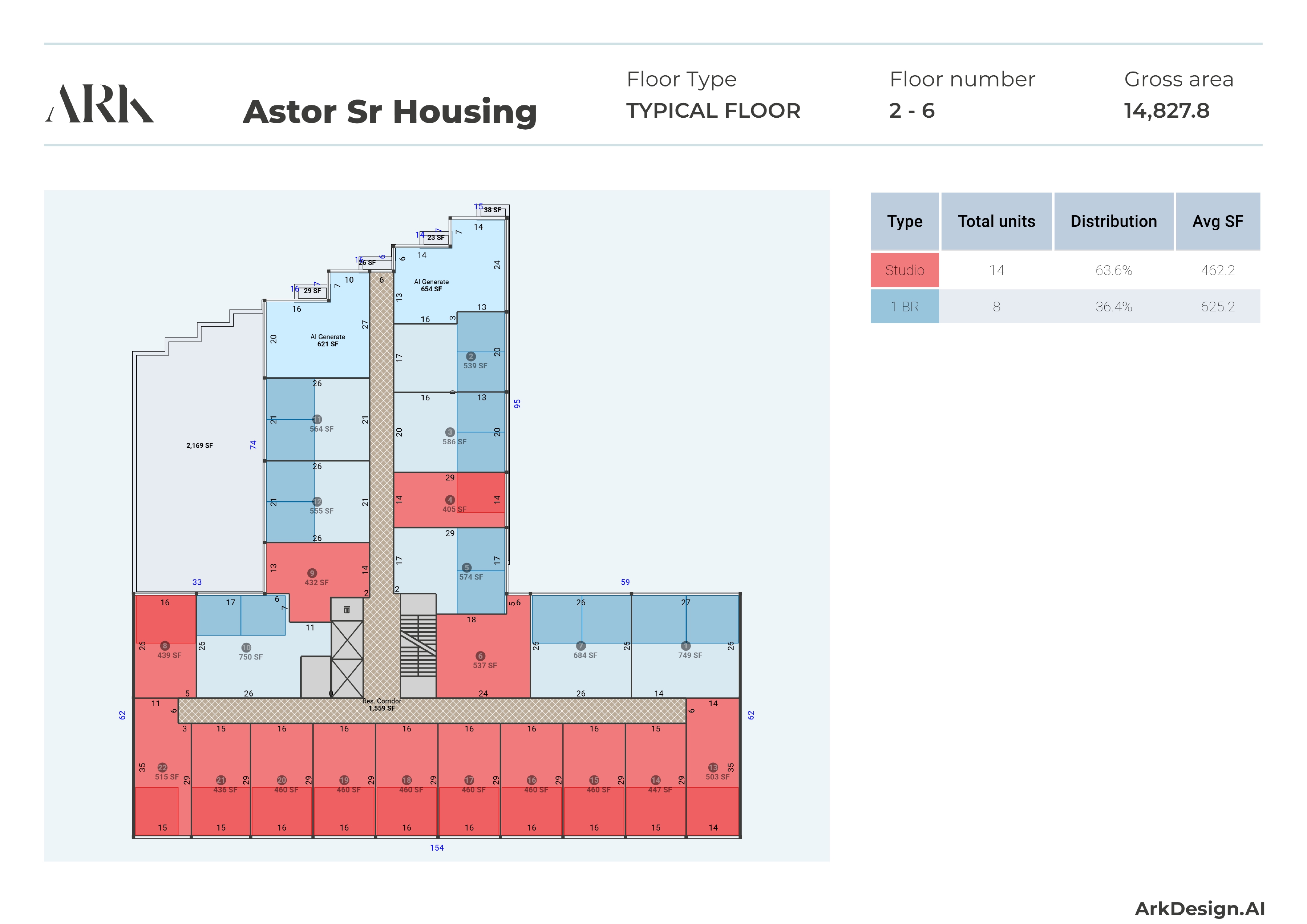Select the 2,169 SF area label
Viewport: 1307px width, 924px height.
coord(200,445)
